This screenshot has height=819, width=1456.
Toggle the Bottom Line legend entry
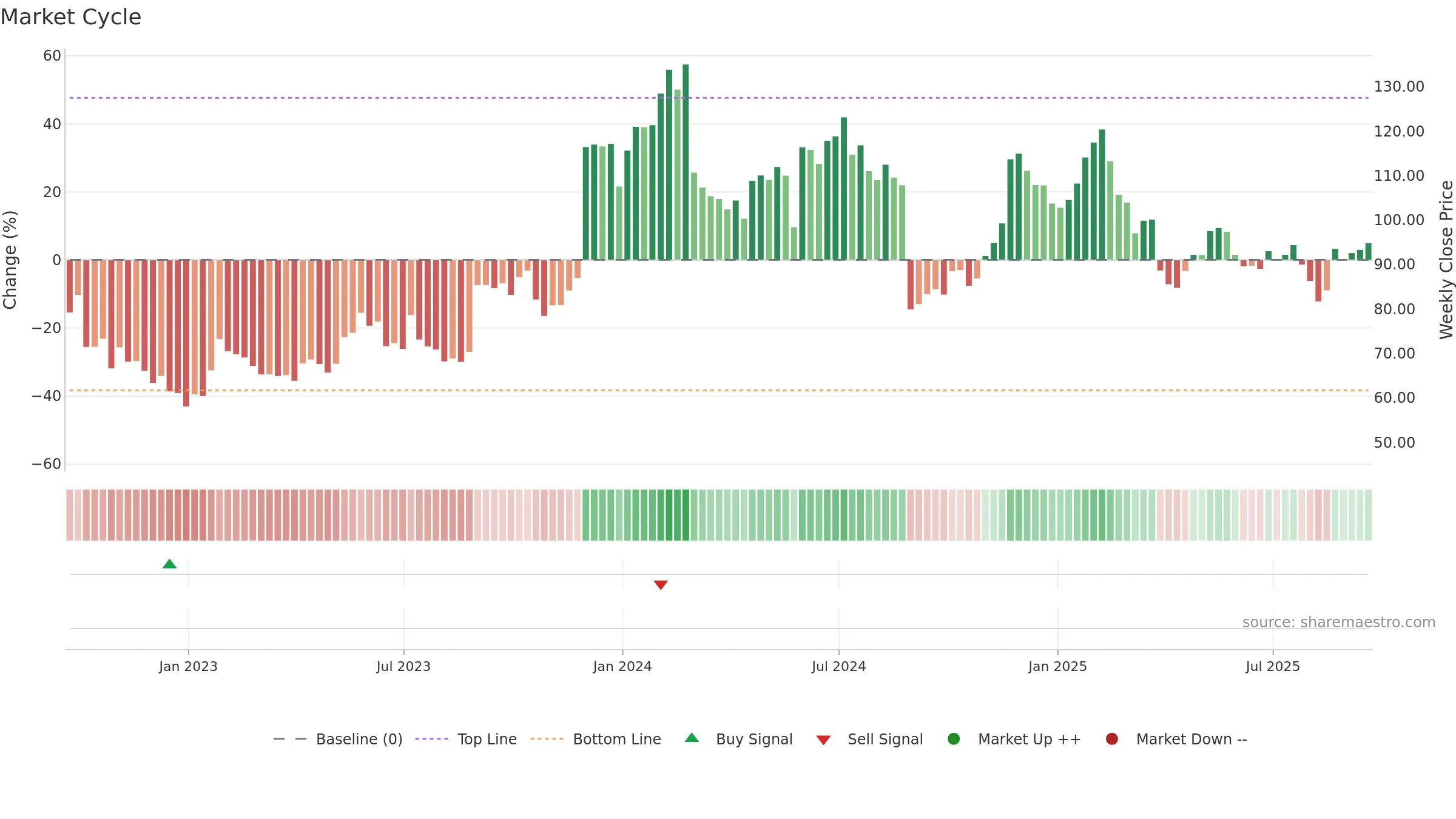pos(596,739)
